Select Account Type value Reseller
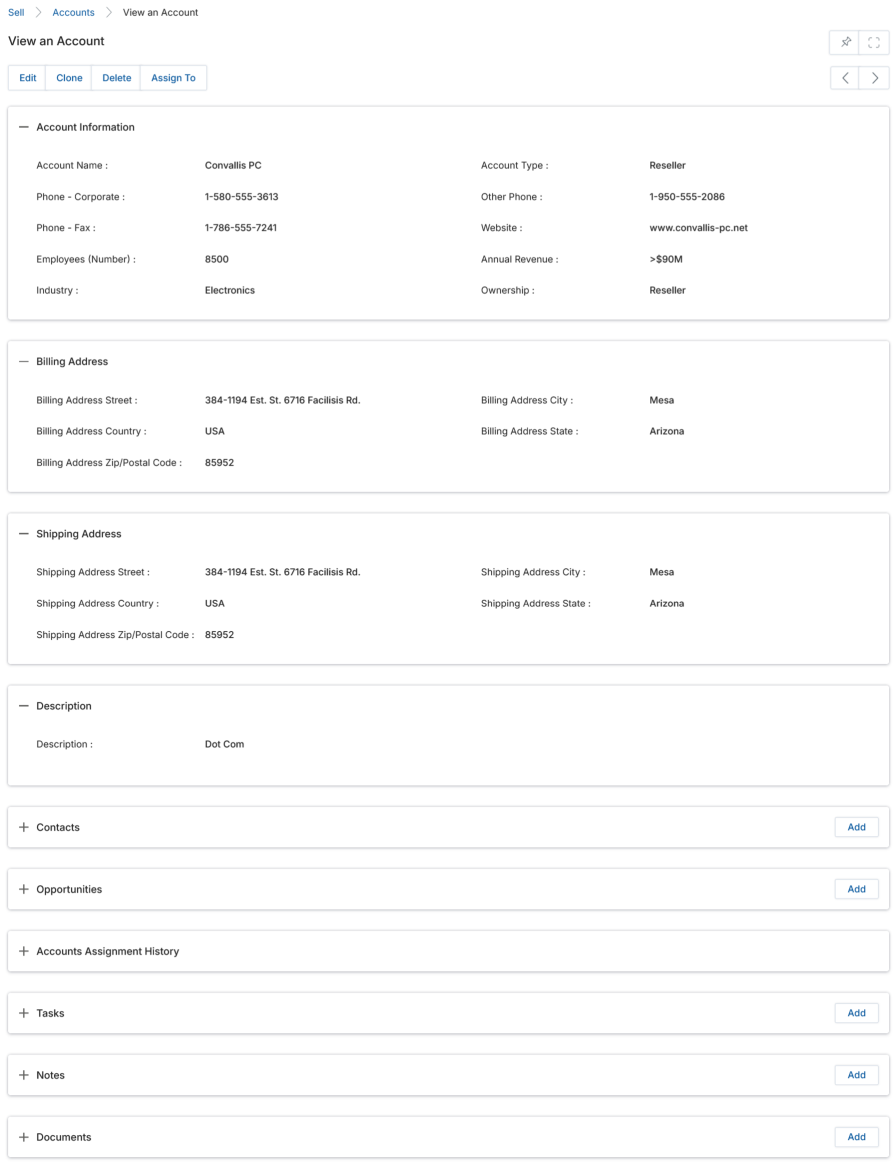Viewport: 895px width, 1164px height. point(667,166)
